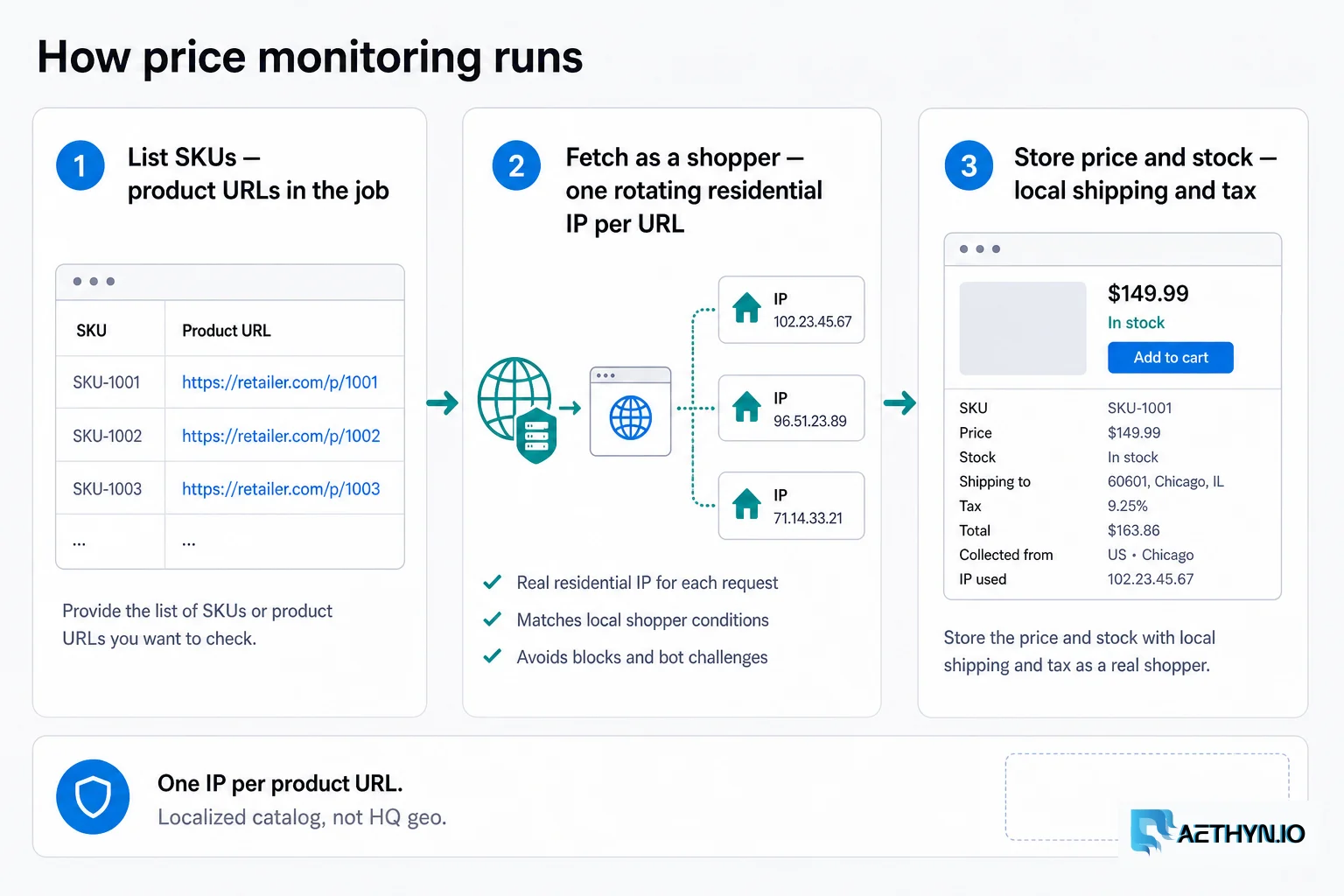Click the Collected from row label

(1006, 555)
